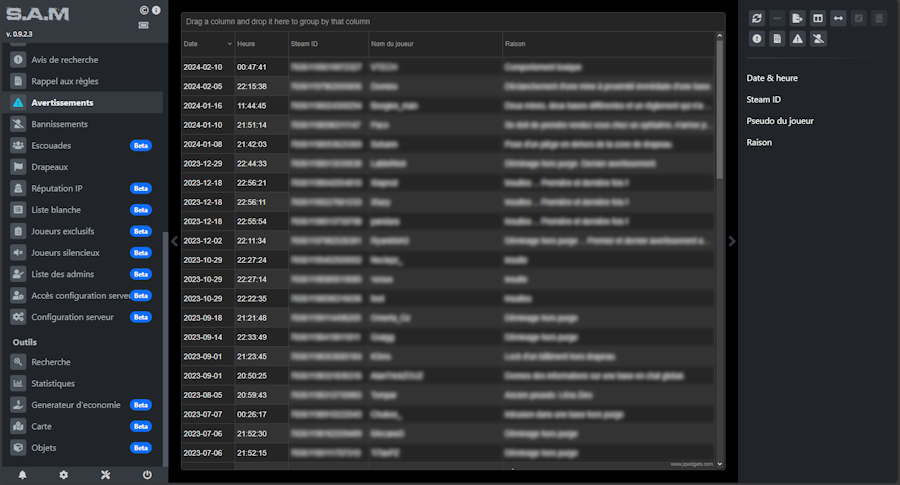
Task: Open settings via the gear icon
Action: click(x=64, y=475)
